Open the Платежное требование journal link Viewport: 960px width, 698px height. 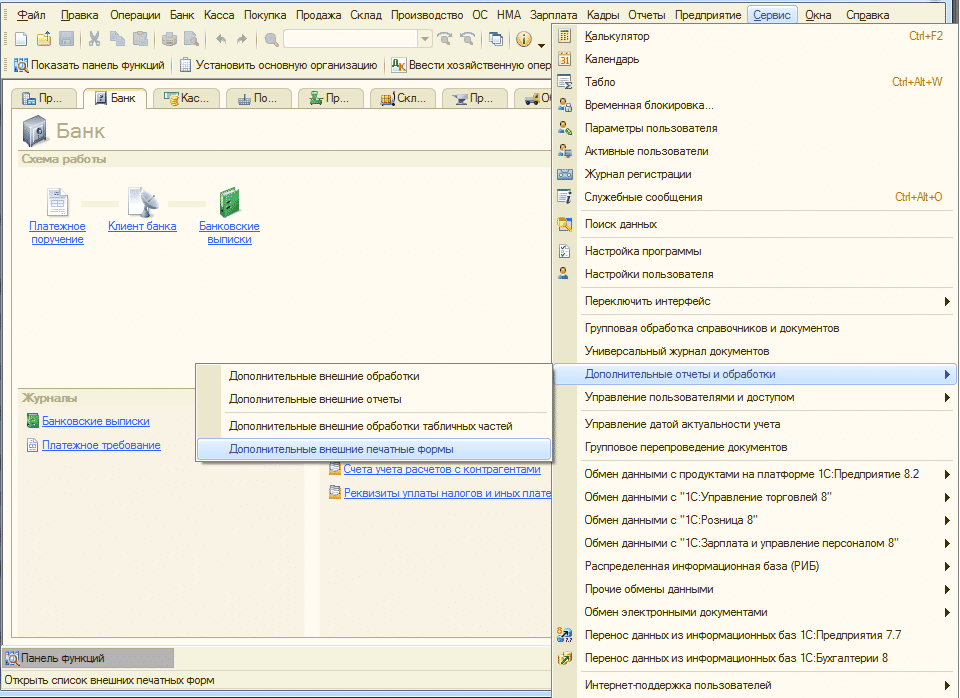click(101, 445)
